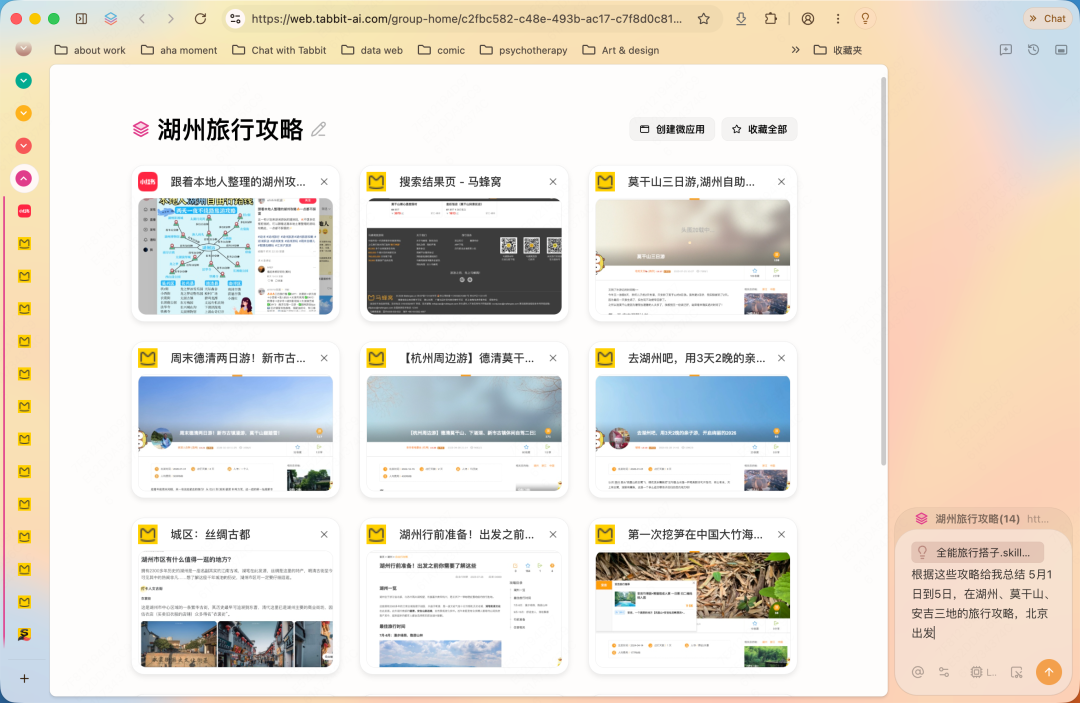The width and height of the screenshot is (1080, 703).
Task: Go forward one page
Action: coord(171,19)
